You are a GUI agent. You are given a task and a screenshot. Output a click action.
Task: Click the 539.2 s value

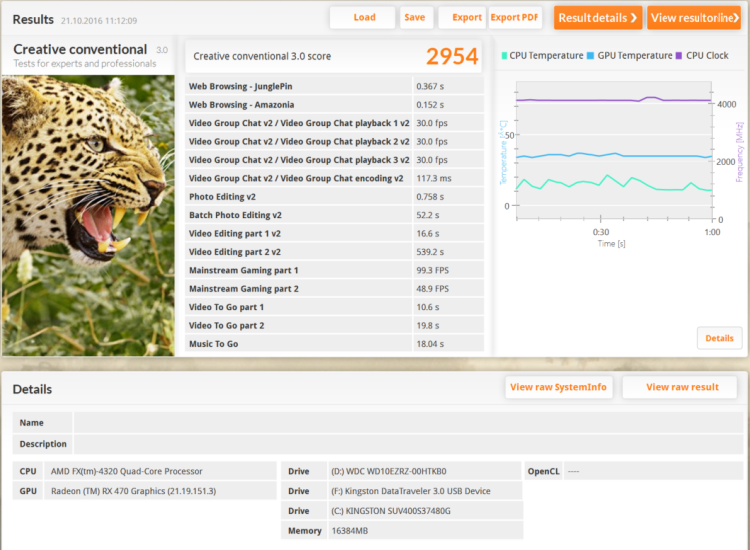point(430,252)
